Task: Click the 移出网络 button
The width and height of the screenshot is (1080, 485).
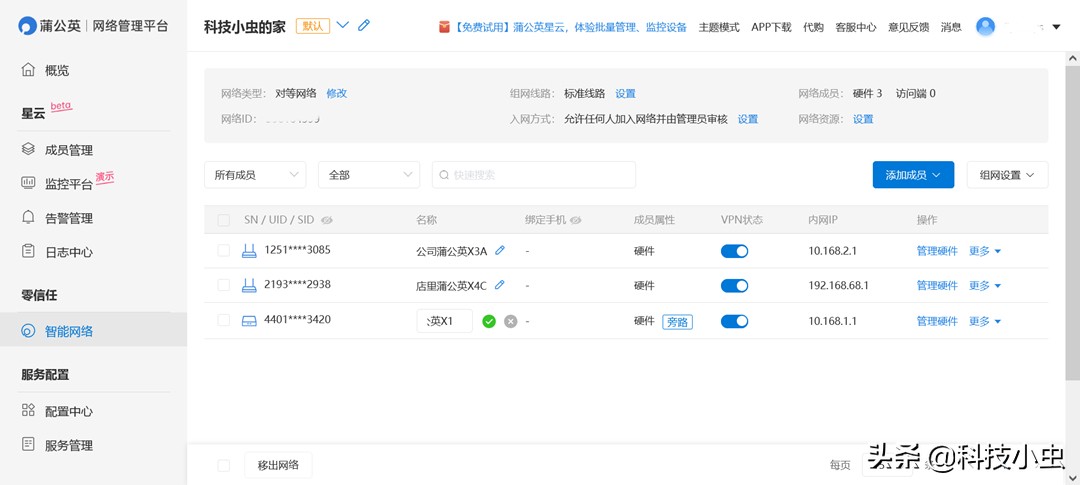Action: pos(278,465)
